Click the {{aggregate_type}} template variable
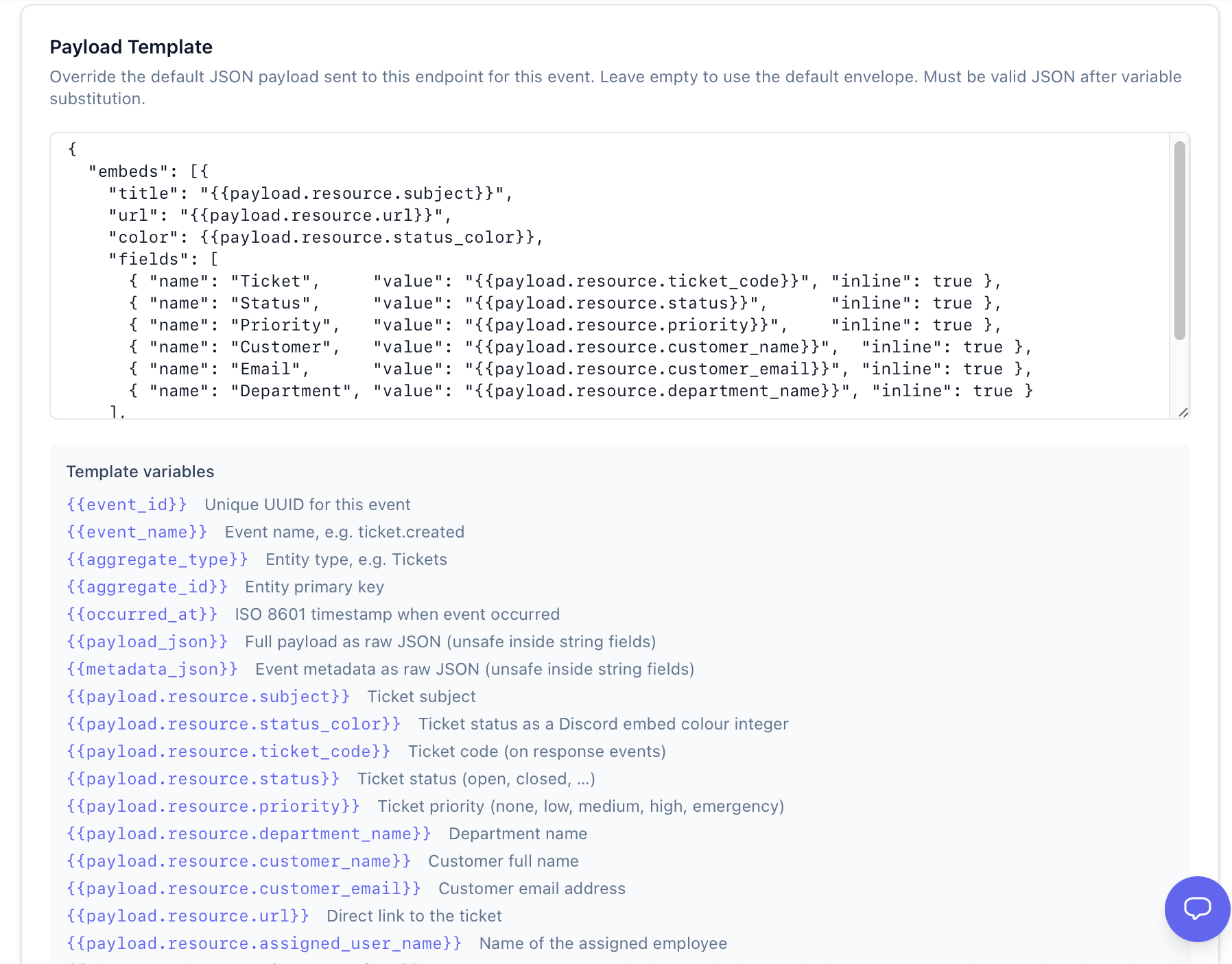The width and height of the screenshot is (1232, 964). [x=157, y=559]
